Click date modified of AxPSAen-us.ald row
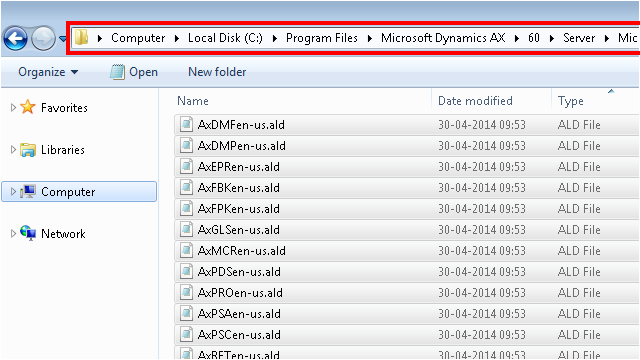This screenshot has width=640, height=360. tap(482, 314)
